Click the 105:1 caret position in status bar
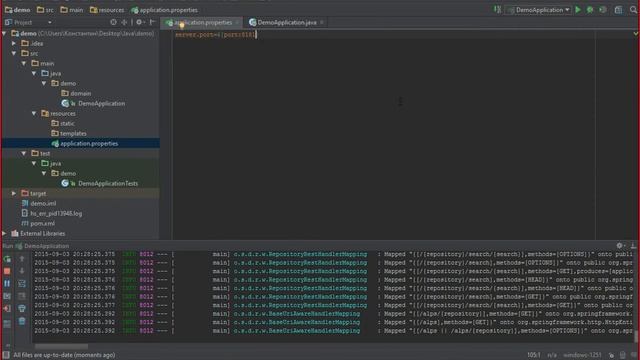This screenshot has height=360, width=640. [533, 355]
